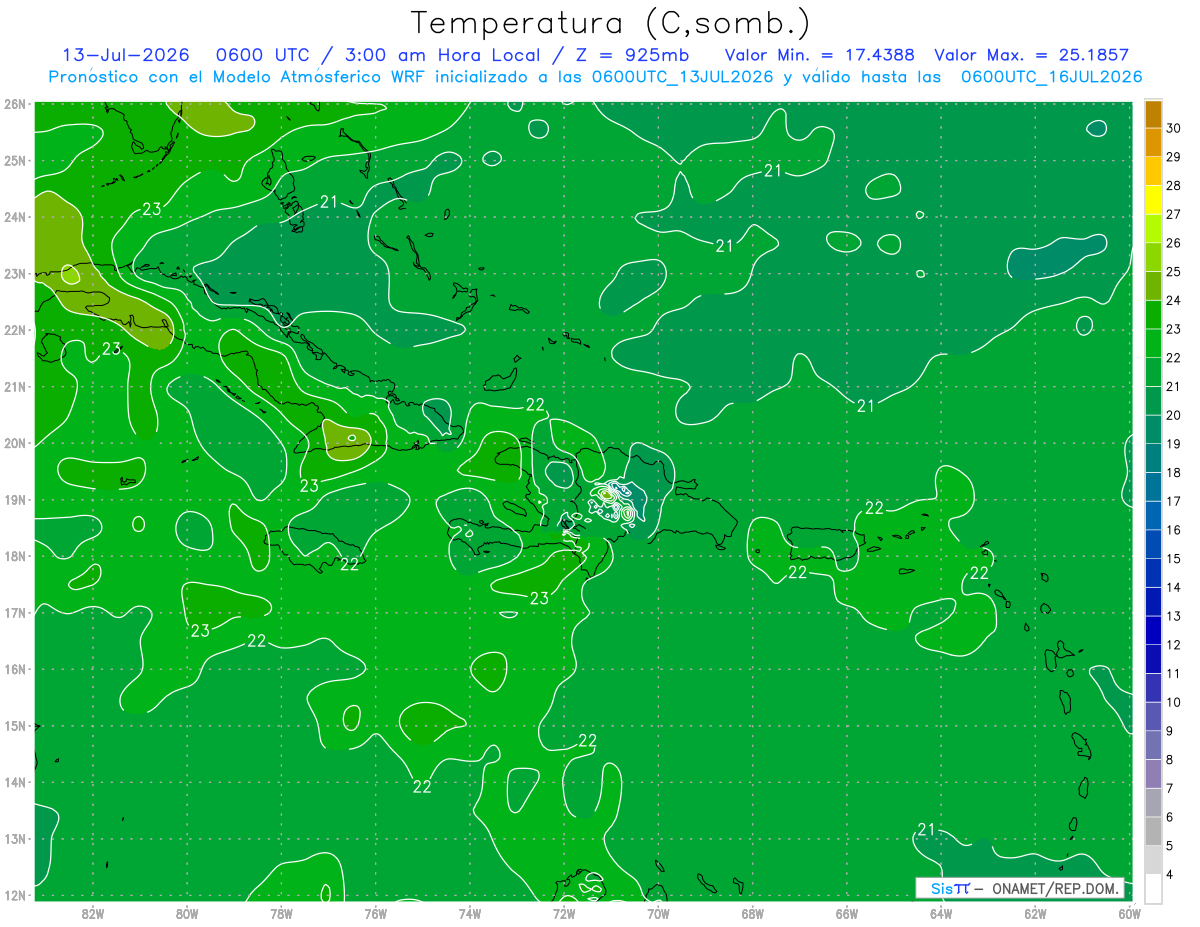Viewport: 1200px width, 927px height.
Task: Click the '66W' longitude axis label
Action: pyautogui.click(x=847, y=912)
